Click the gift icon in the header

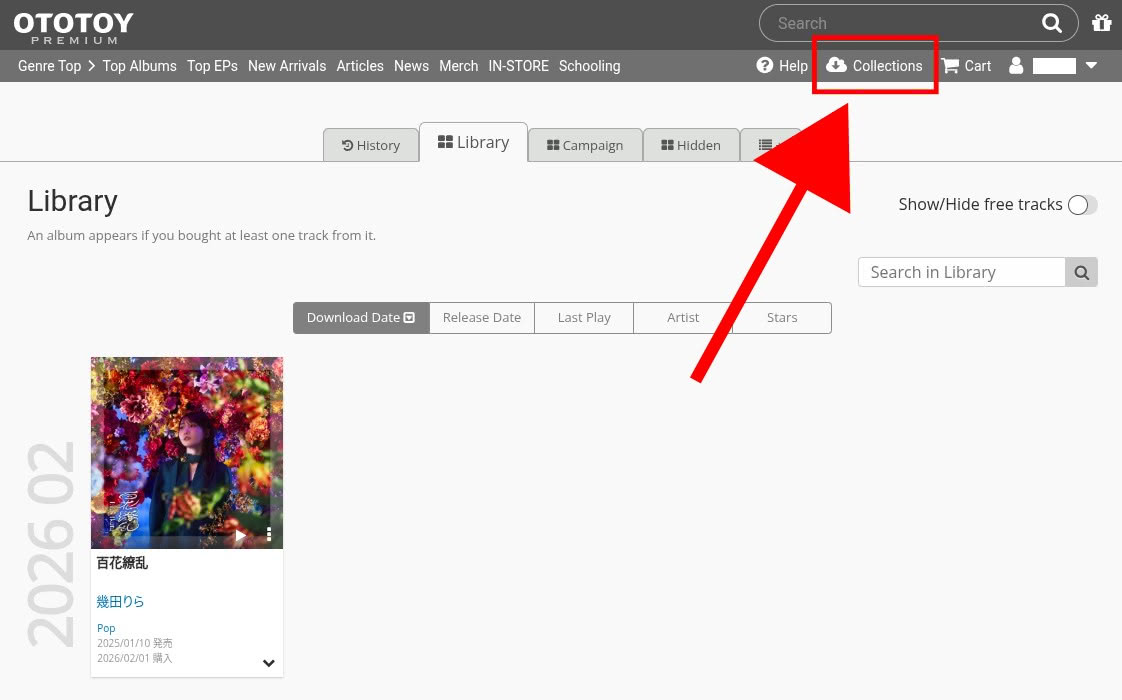[x=1101, y=23]
